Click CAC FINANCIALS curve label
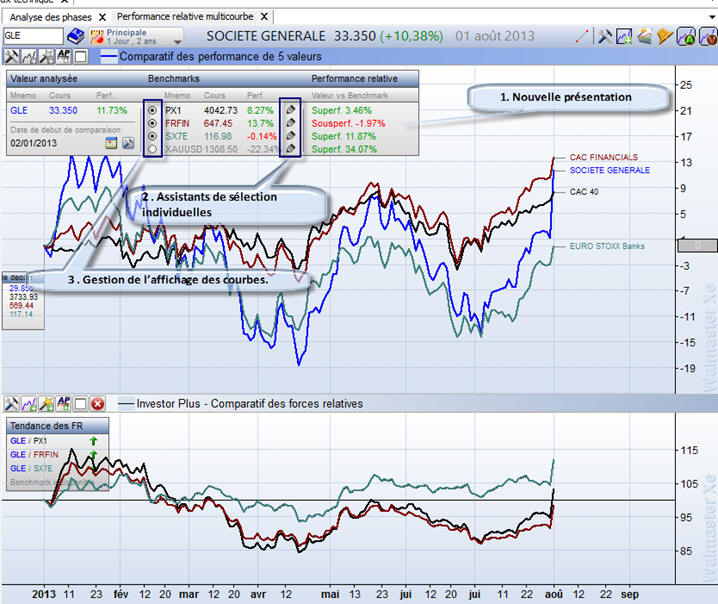Image resolution: width=718 pixels, height=604 pixels. coord(604,157)
